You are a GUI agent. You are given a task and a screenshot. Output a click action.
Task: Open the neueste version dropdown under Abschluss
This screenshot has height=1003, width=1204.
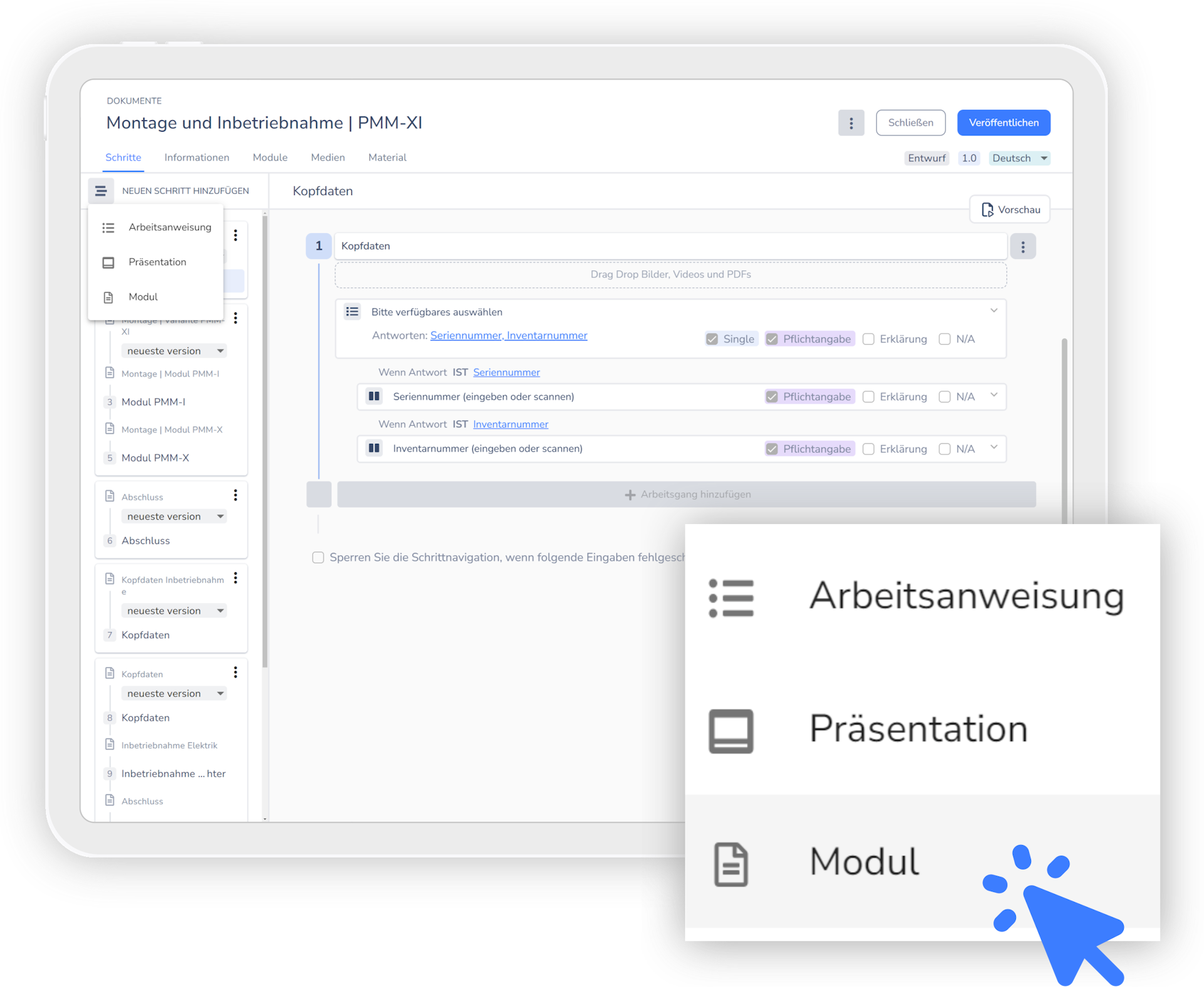click(x=174, y=516)
